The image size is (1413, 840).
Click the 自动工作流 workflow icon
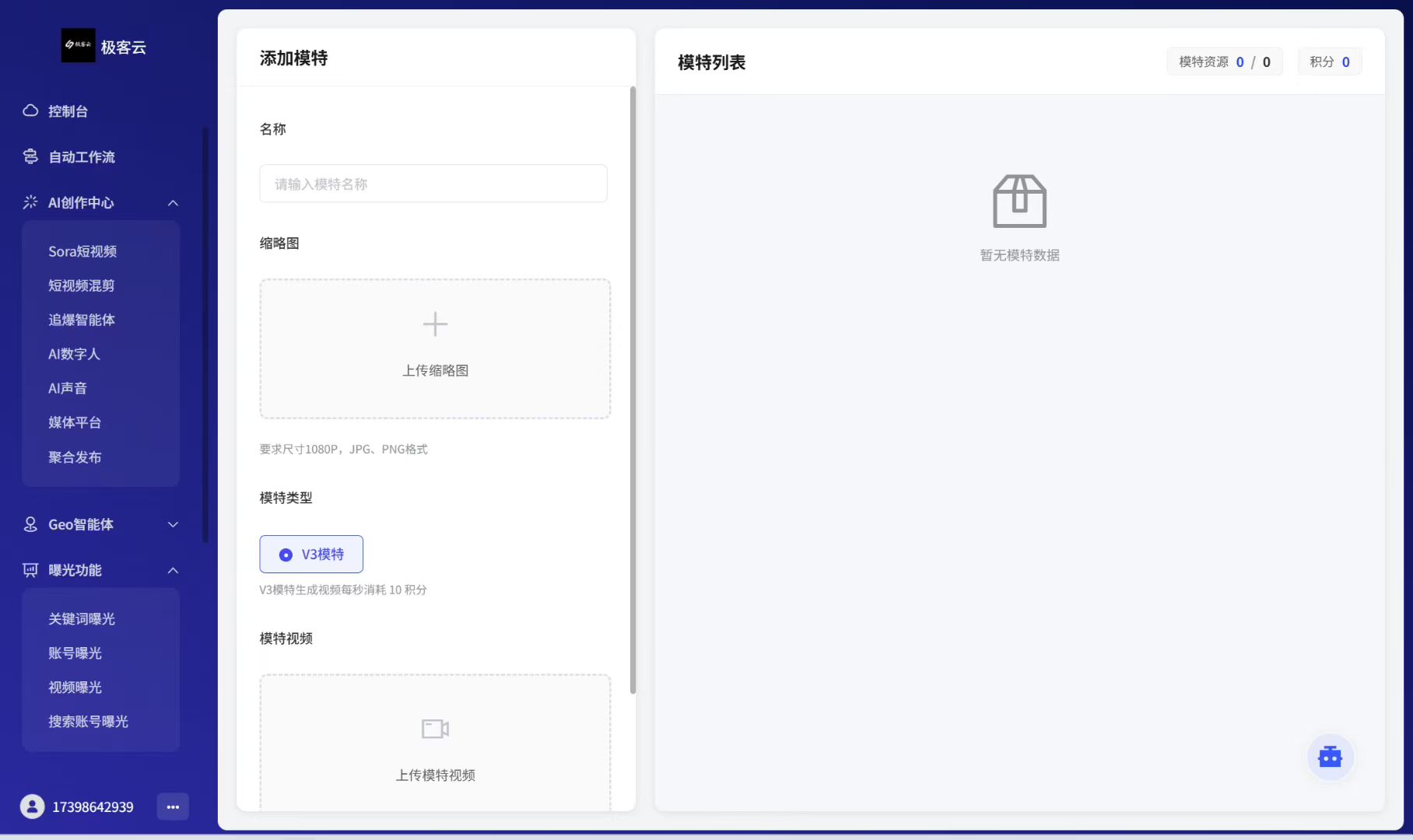[30, 157]
